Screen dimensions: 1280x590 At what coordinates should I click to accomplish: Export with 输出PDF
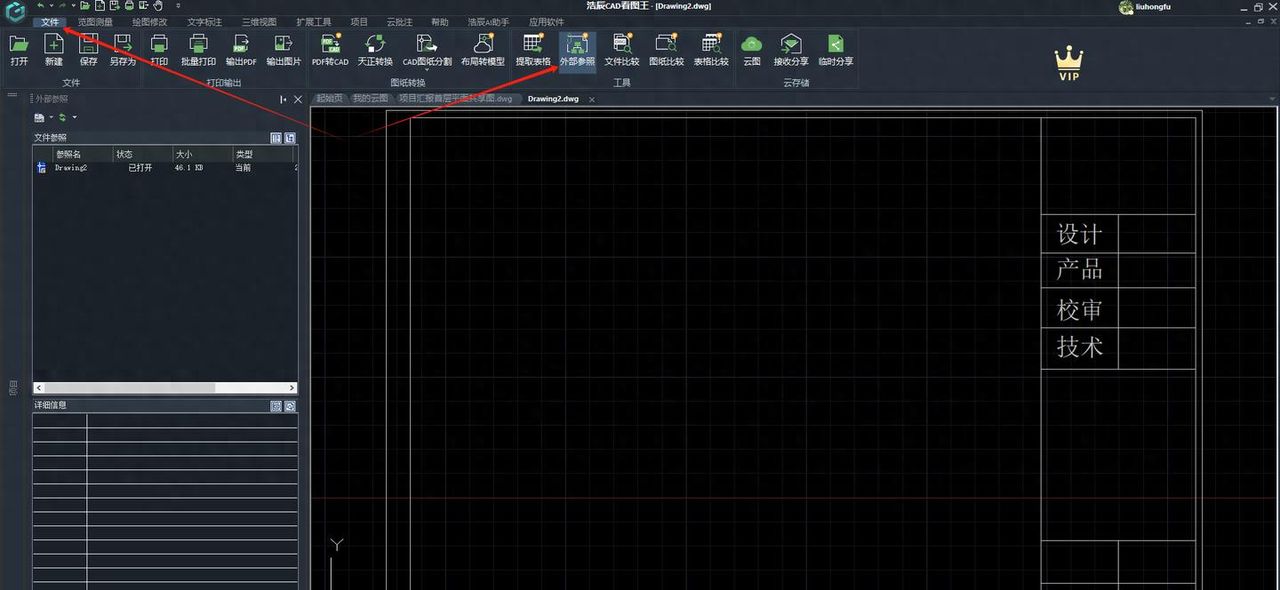click(x=241, y=49)
